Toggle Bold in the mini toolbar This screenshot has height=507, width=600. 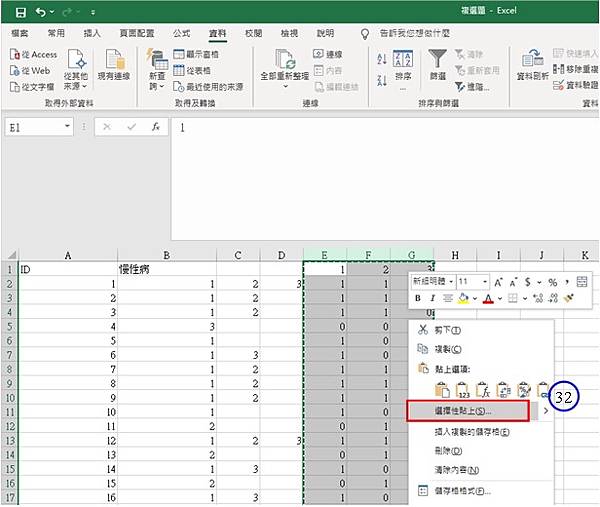(x=418, y=298)
